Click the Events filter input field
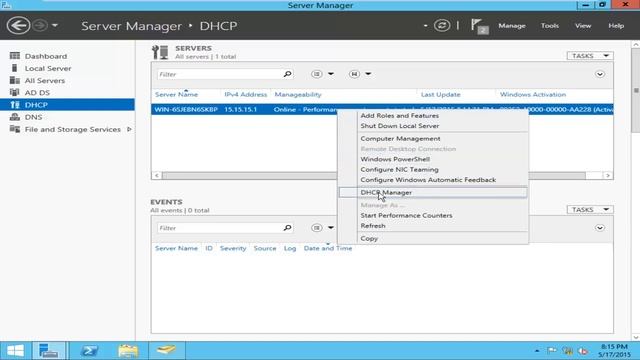 click(x=220, y=228)
